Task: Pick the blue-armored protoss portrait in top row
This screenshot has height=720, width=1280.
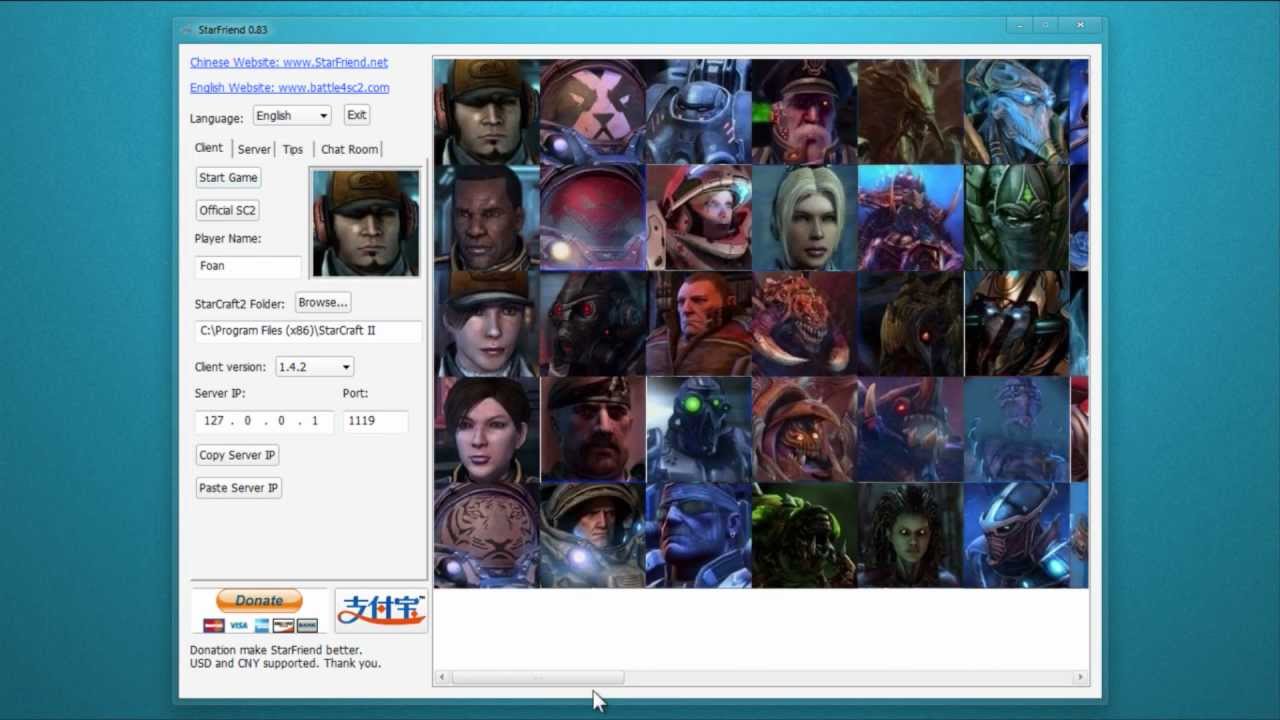Action: click(1016, 111)
